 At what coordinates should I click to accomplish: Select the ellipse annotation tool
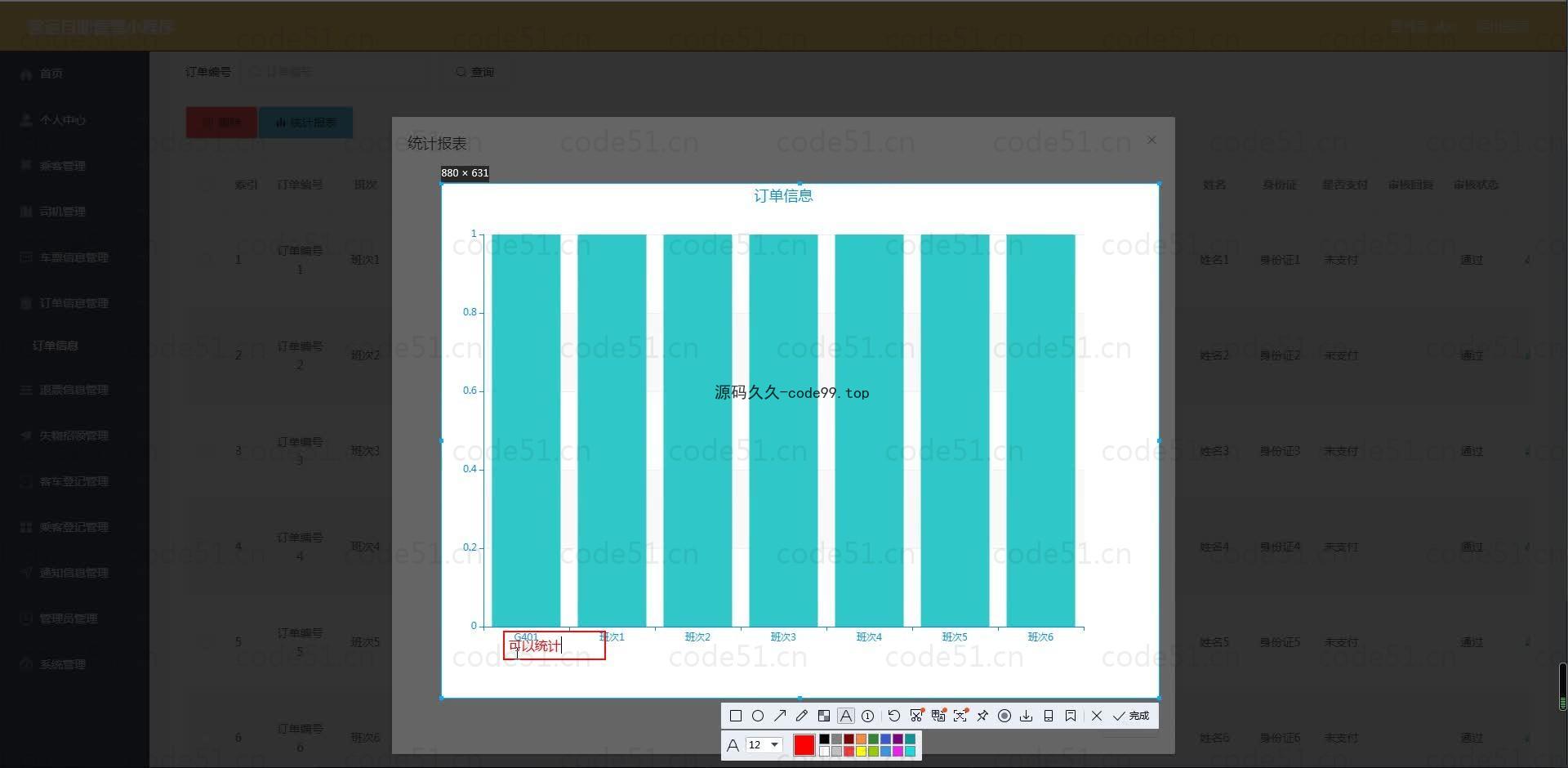tap(758, 716)
